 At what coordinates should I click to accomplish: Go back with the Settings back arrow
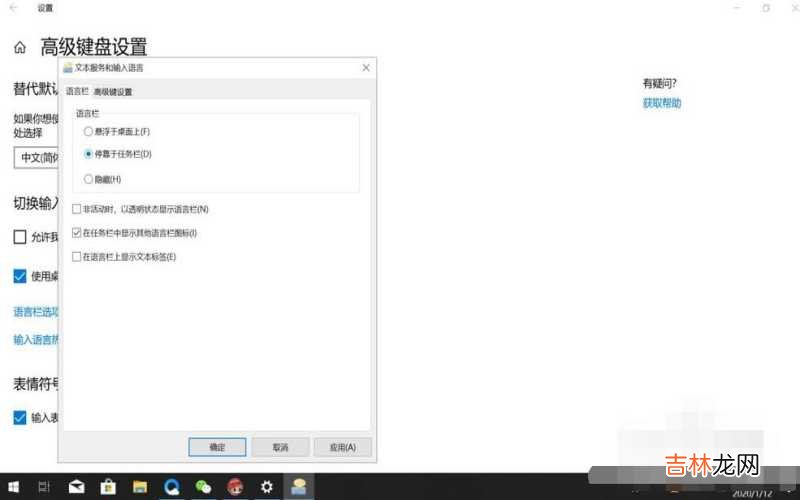[12, 8]
